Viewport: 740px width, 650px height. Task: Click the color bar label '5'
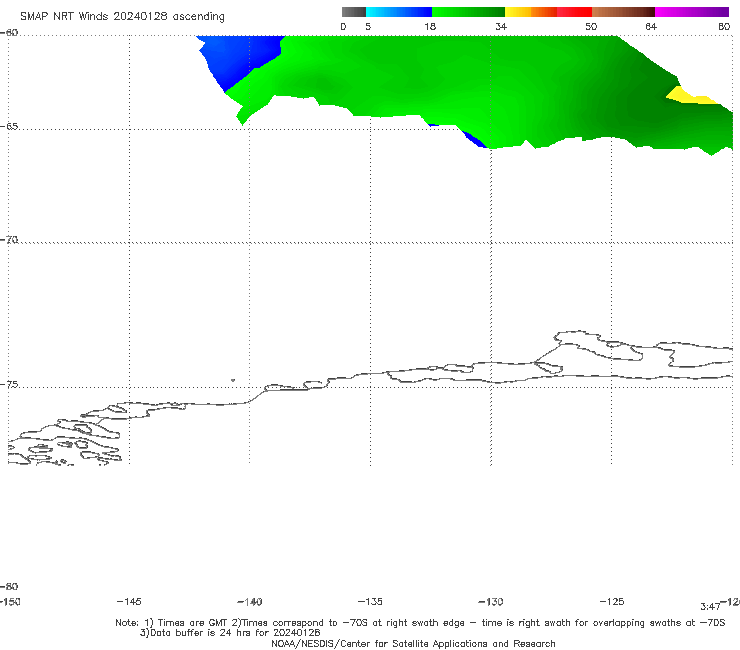[368, 26]
